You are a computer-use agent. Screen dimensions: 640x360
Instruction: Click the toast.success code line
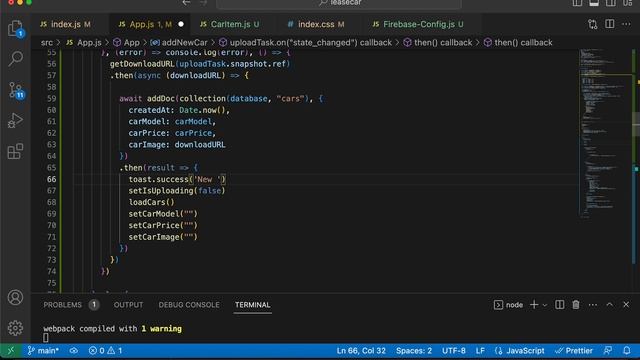click(177, 179)
